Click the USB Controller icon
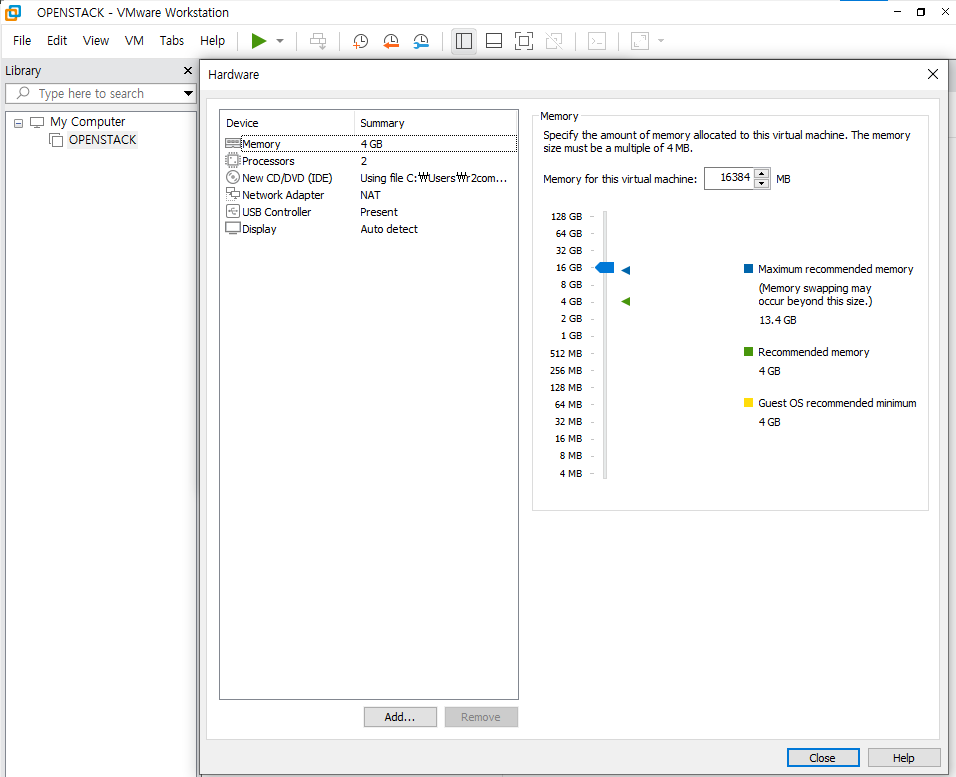 232,212
